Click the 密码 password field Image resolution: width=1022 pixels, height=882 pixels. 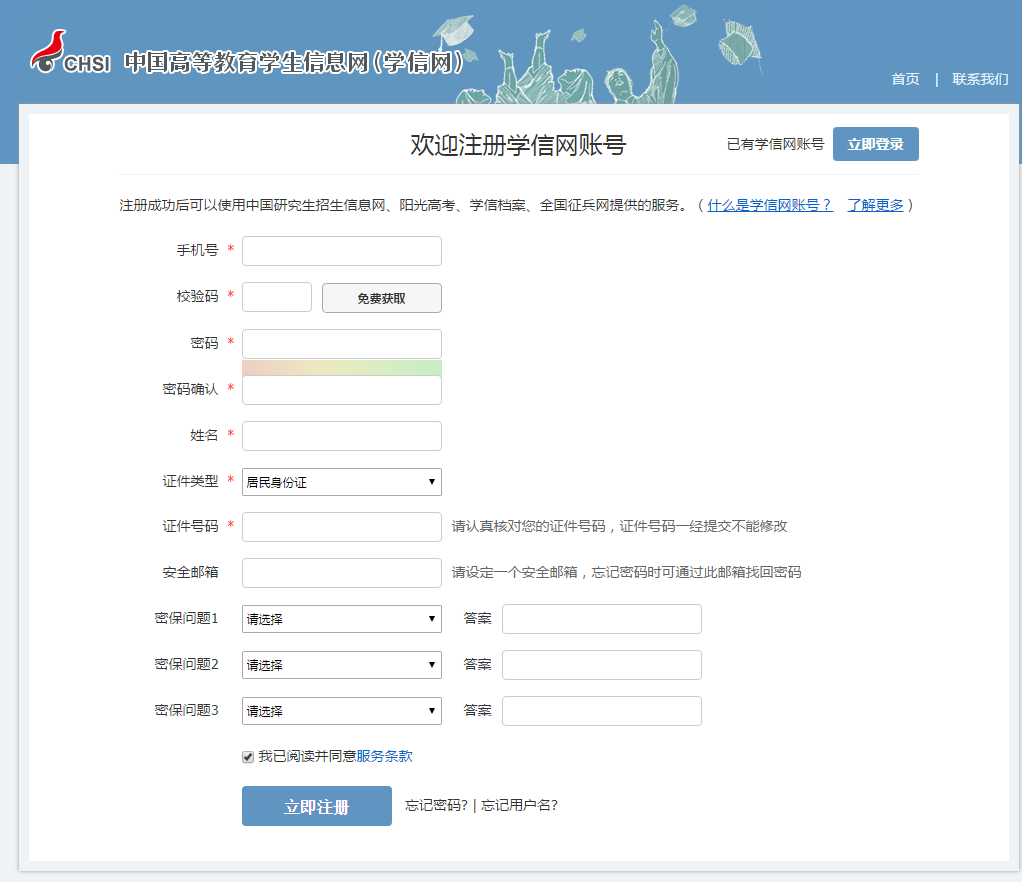pos(341,343)
